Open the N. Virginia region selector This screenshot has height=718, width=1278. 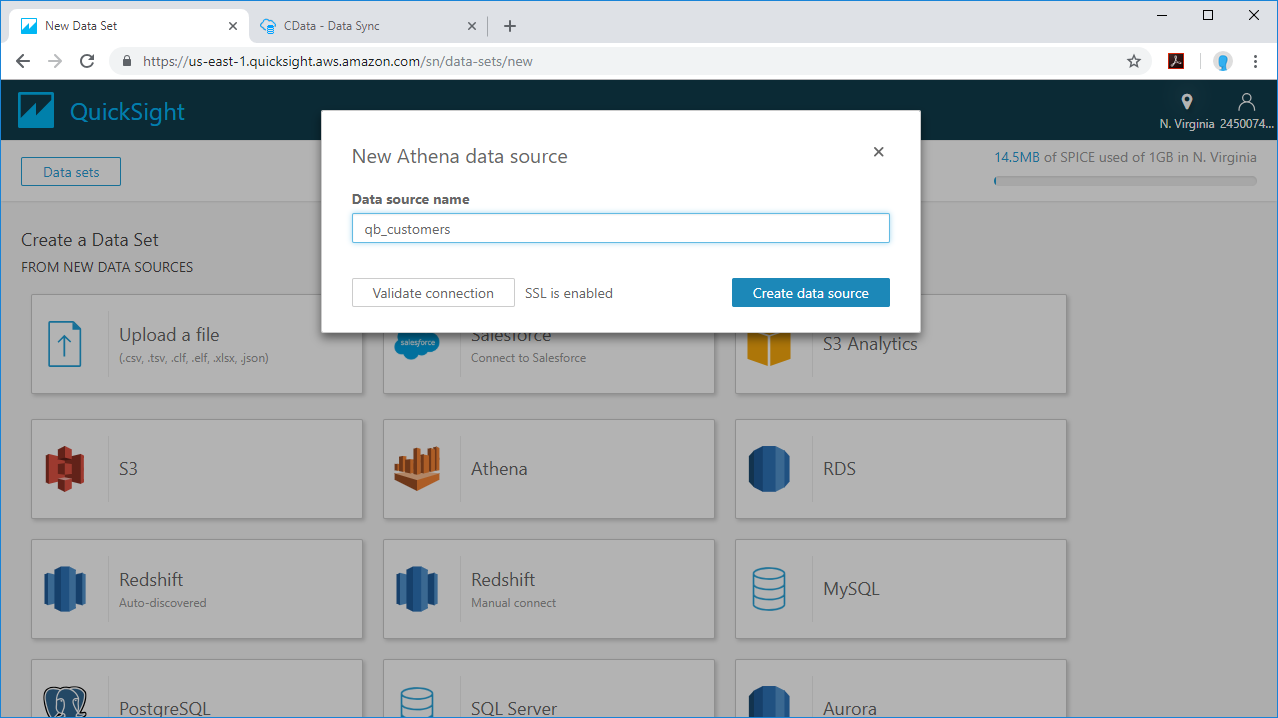tap(1187, 110)
